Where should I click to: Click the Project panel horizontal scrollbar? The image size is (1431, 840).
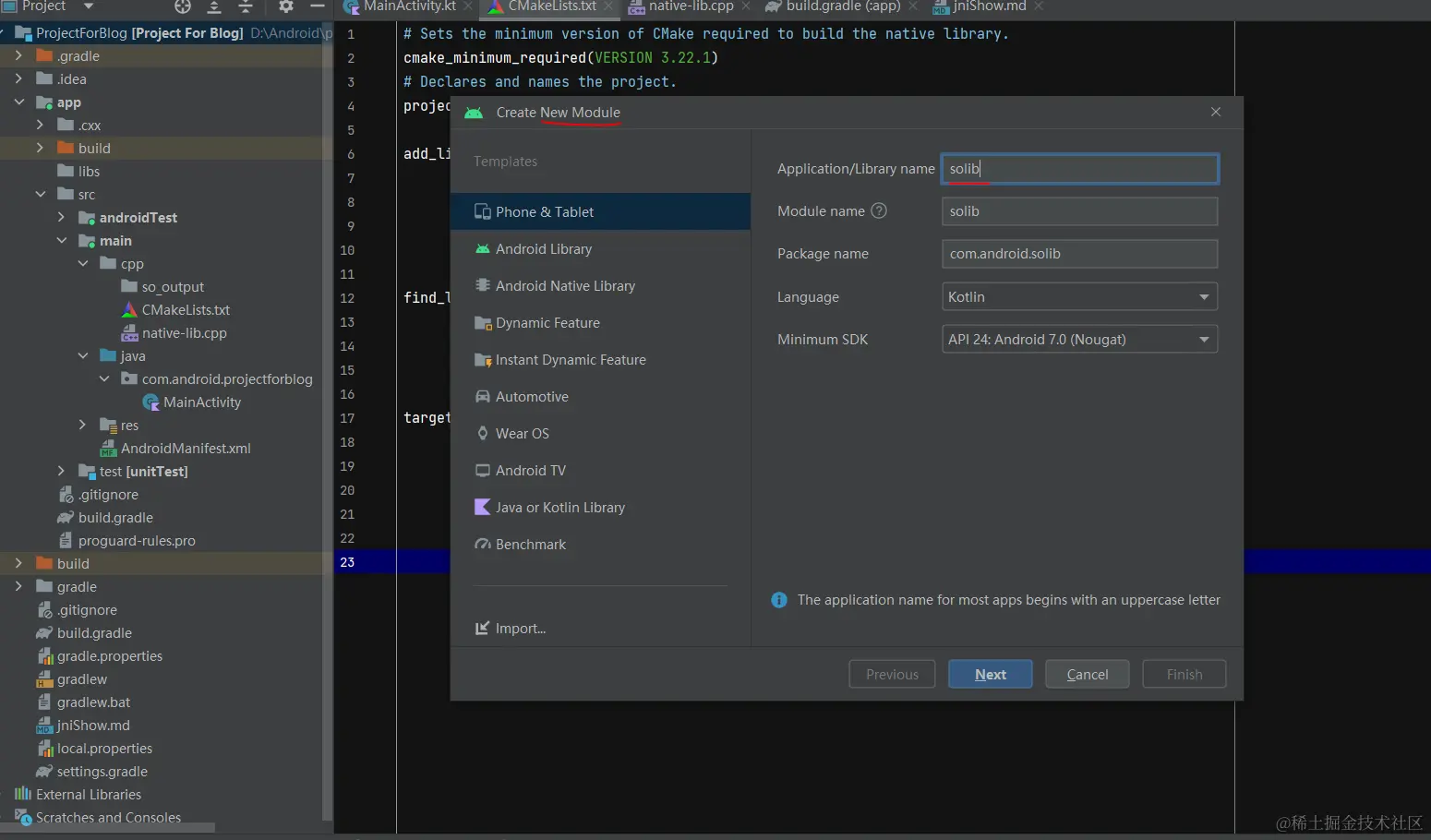pos(108,828)
